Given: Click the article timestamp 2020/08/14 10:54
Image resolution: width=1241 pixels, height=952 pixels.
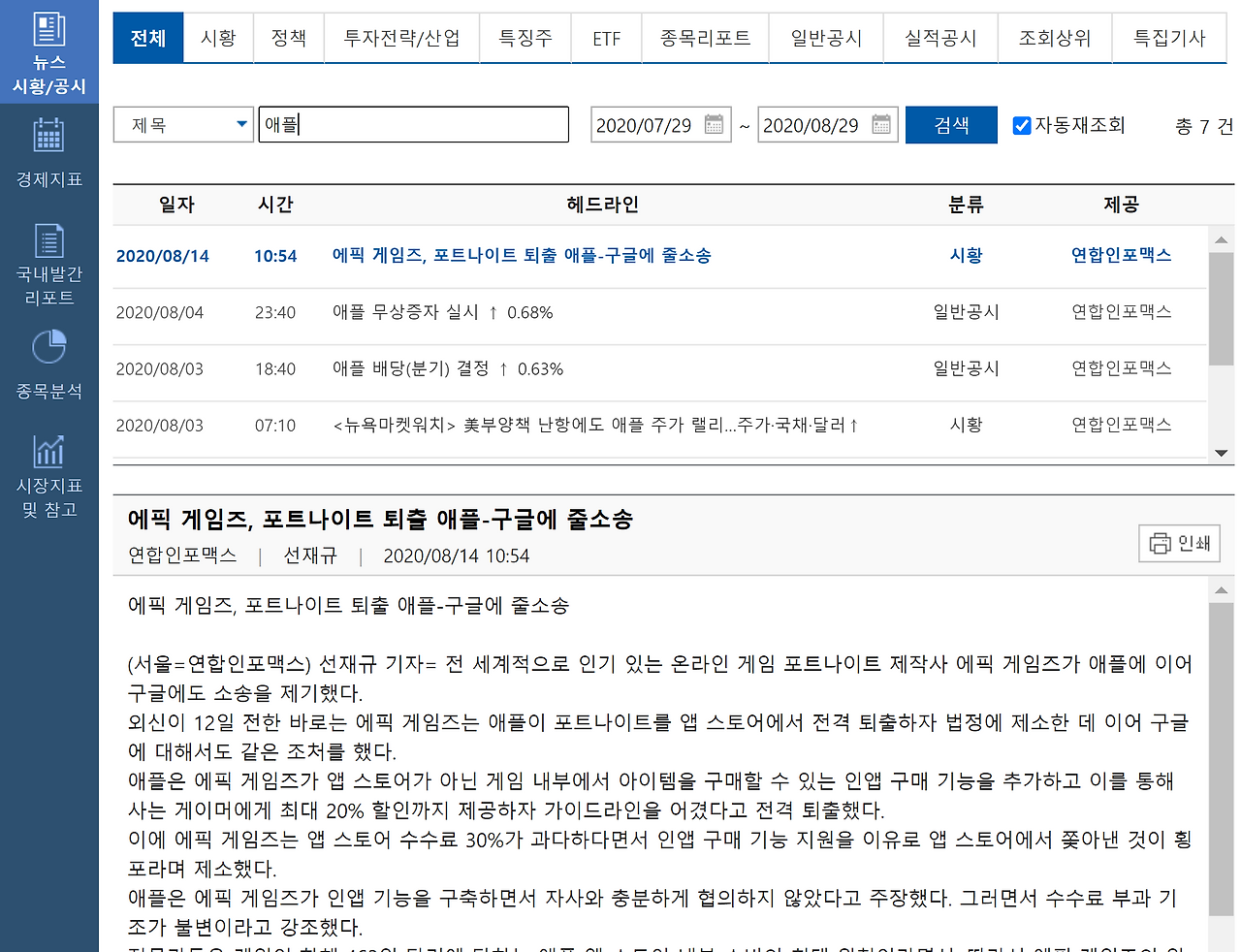Looking at the screenshot, I should [x=457, y=555].
